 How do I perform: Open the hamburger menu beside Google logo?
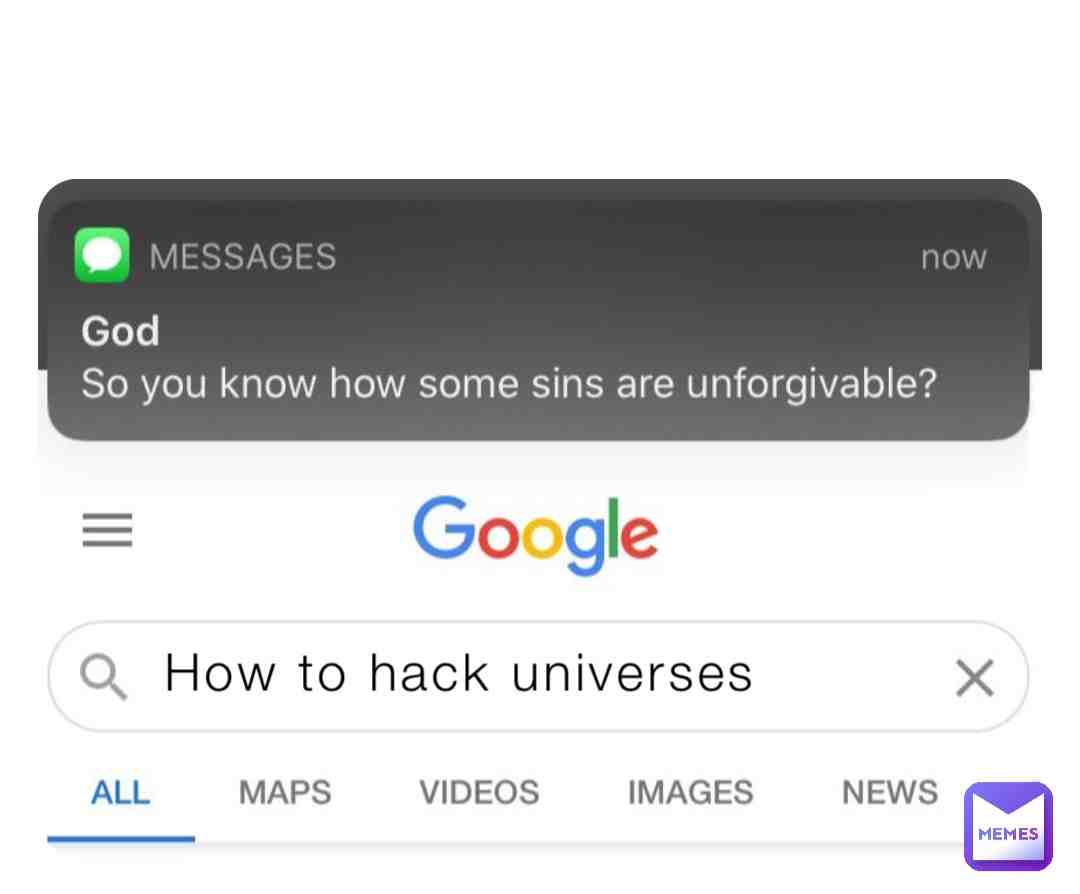coord(107,530)
